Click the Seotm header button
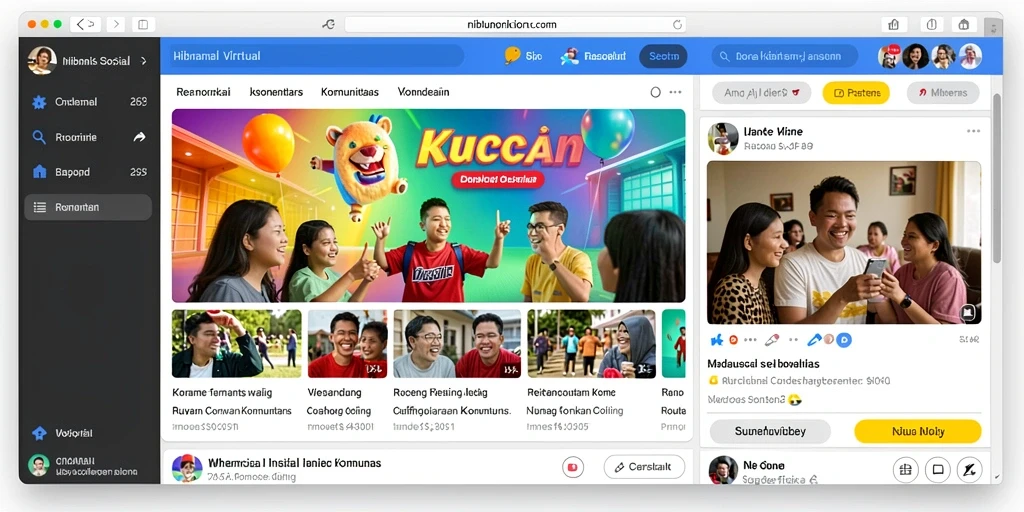The image size is (1024, 512). (x=664, y=56)
